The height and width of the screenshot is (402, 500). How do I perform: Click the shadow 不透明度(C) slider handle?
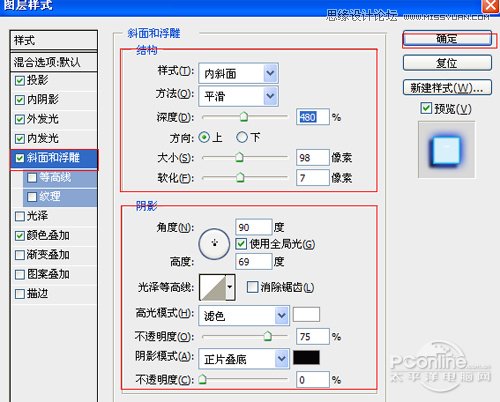pyautogui.click(x=202, y=379)
